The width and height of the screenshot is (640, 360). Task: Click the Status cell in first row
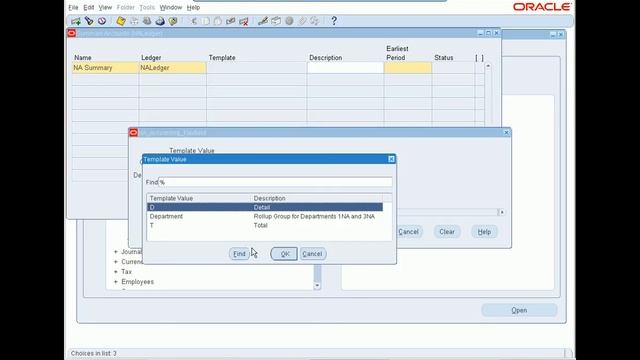pos(453,68)
